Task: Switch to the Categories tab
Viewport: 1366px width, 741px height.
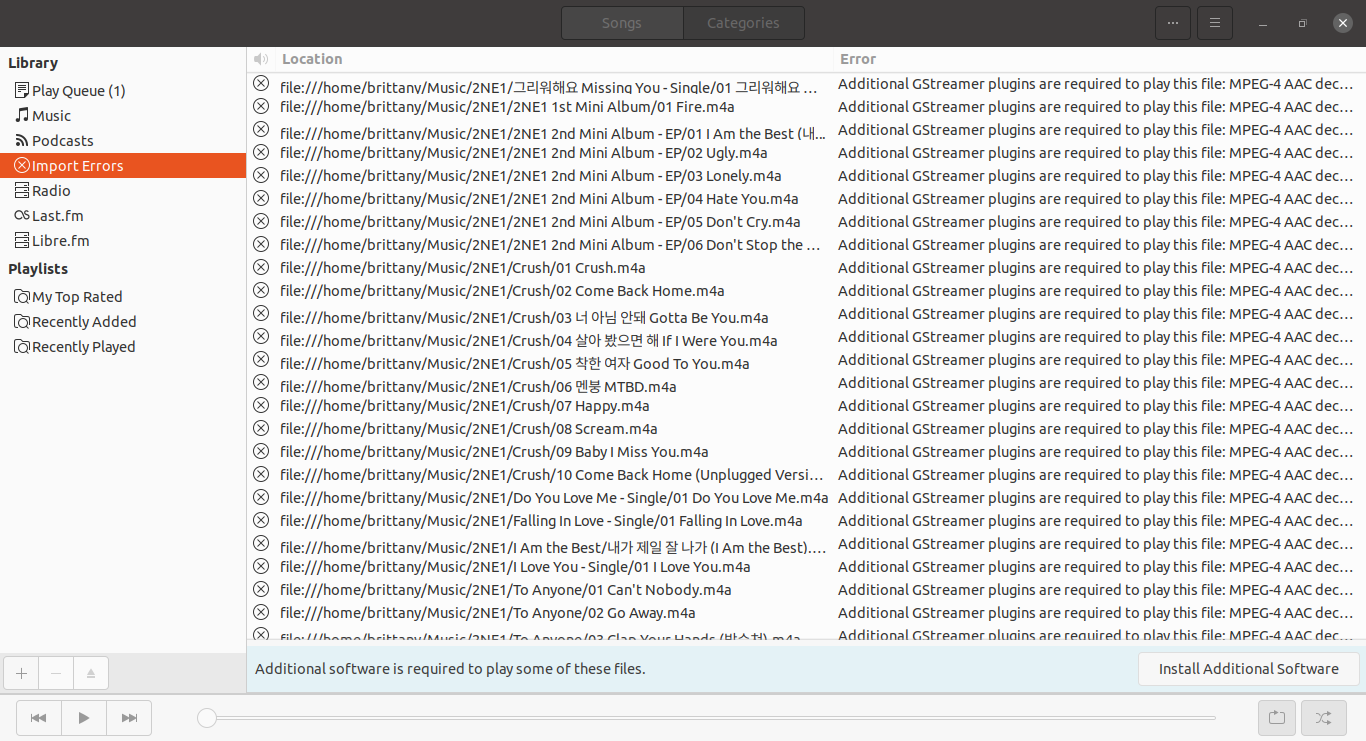Action: point(743,23)
